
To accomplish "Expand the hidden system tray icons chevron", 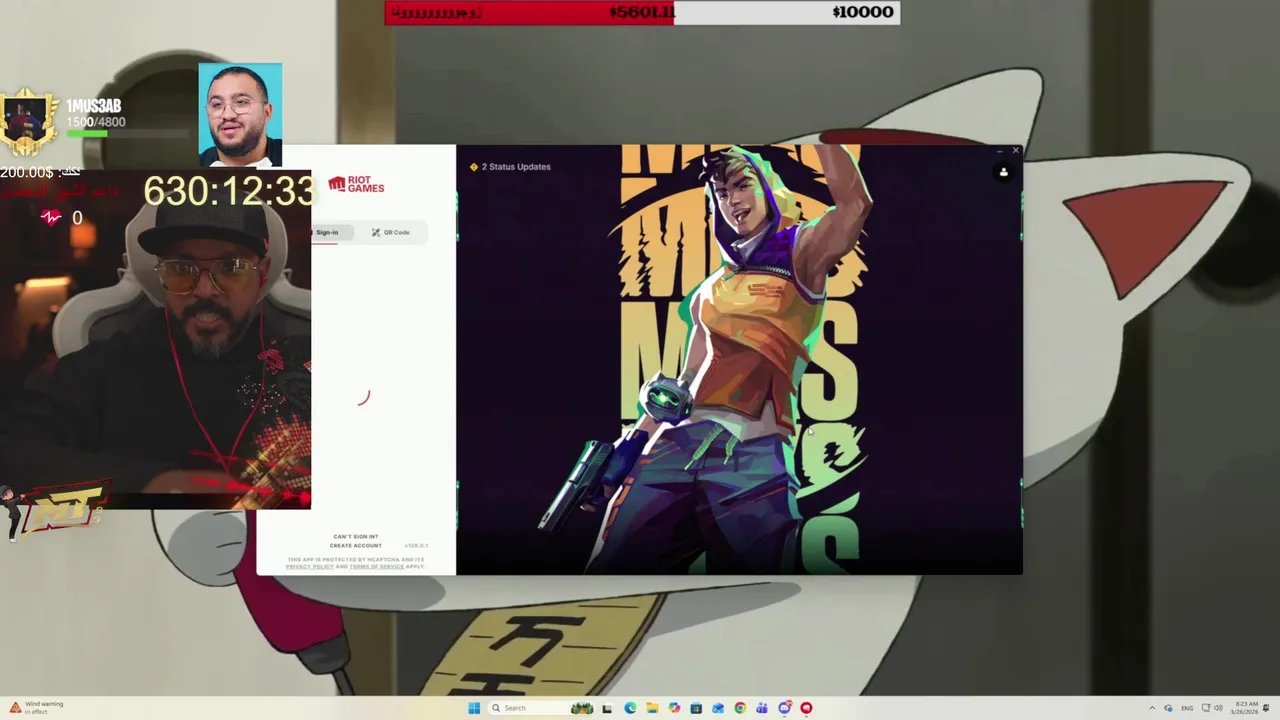I will (1152, 708).
